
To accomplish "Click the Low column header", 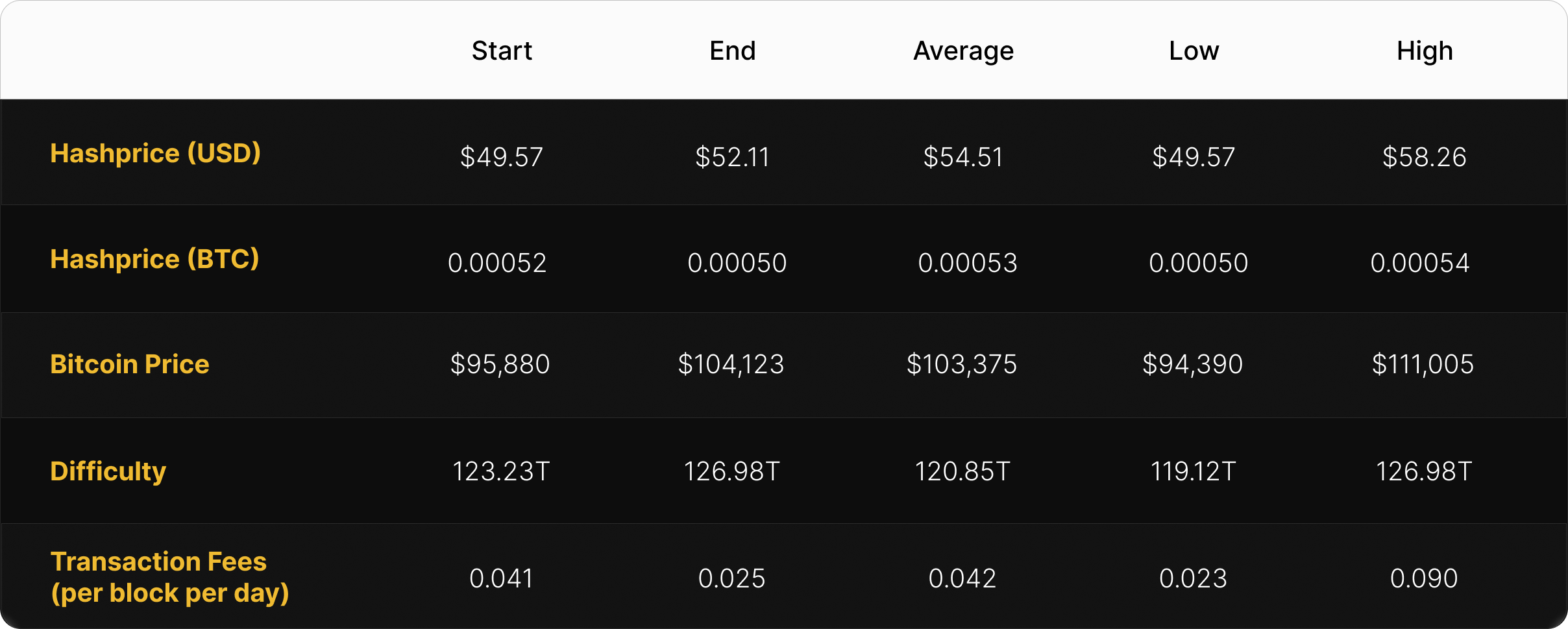I will 1194,51.
